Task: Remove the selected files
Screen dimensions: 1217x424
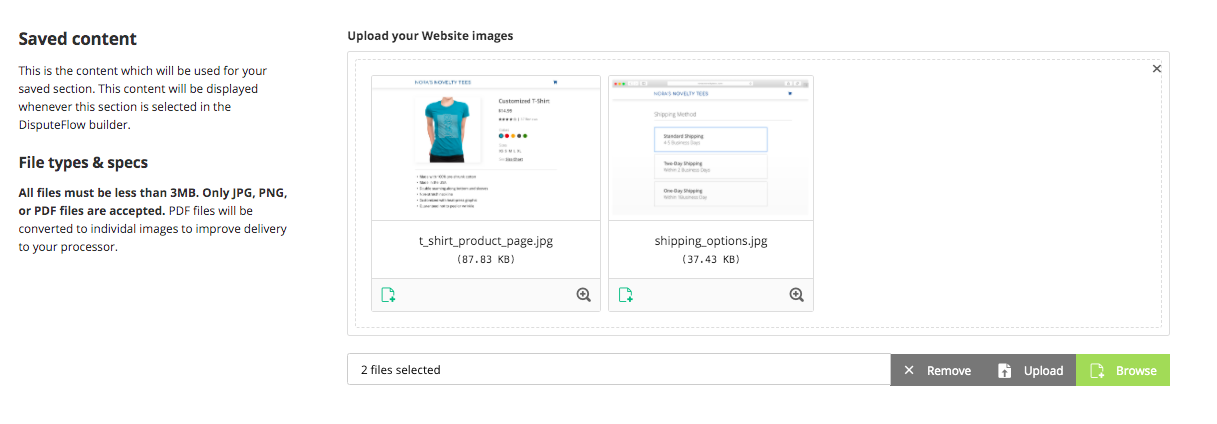Action: (x=937, y=371)
